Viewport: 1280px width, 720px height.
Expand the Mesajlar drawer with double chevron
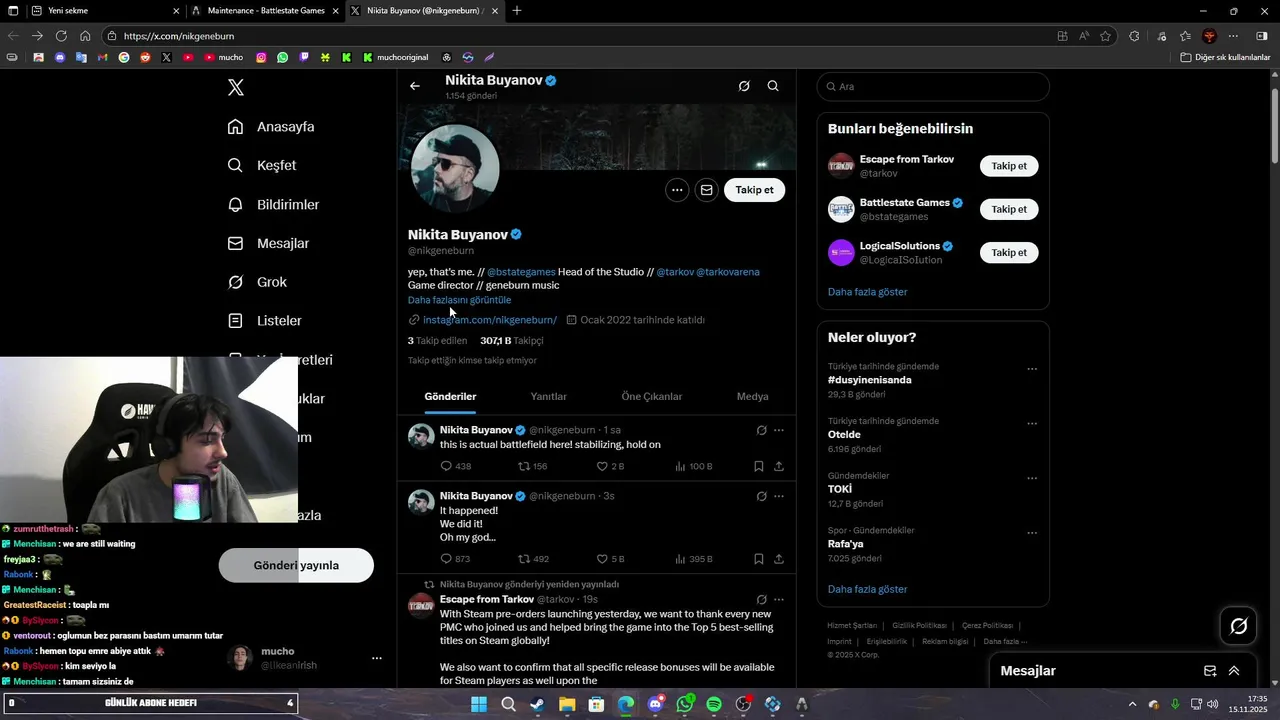click(x=1234, y=671)
